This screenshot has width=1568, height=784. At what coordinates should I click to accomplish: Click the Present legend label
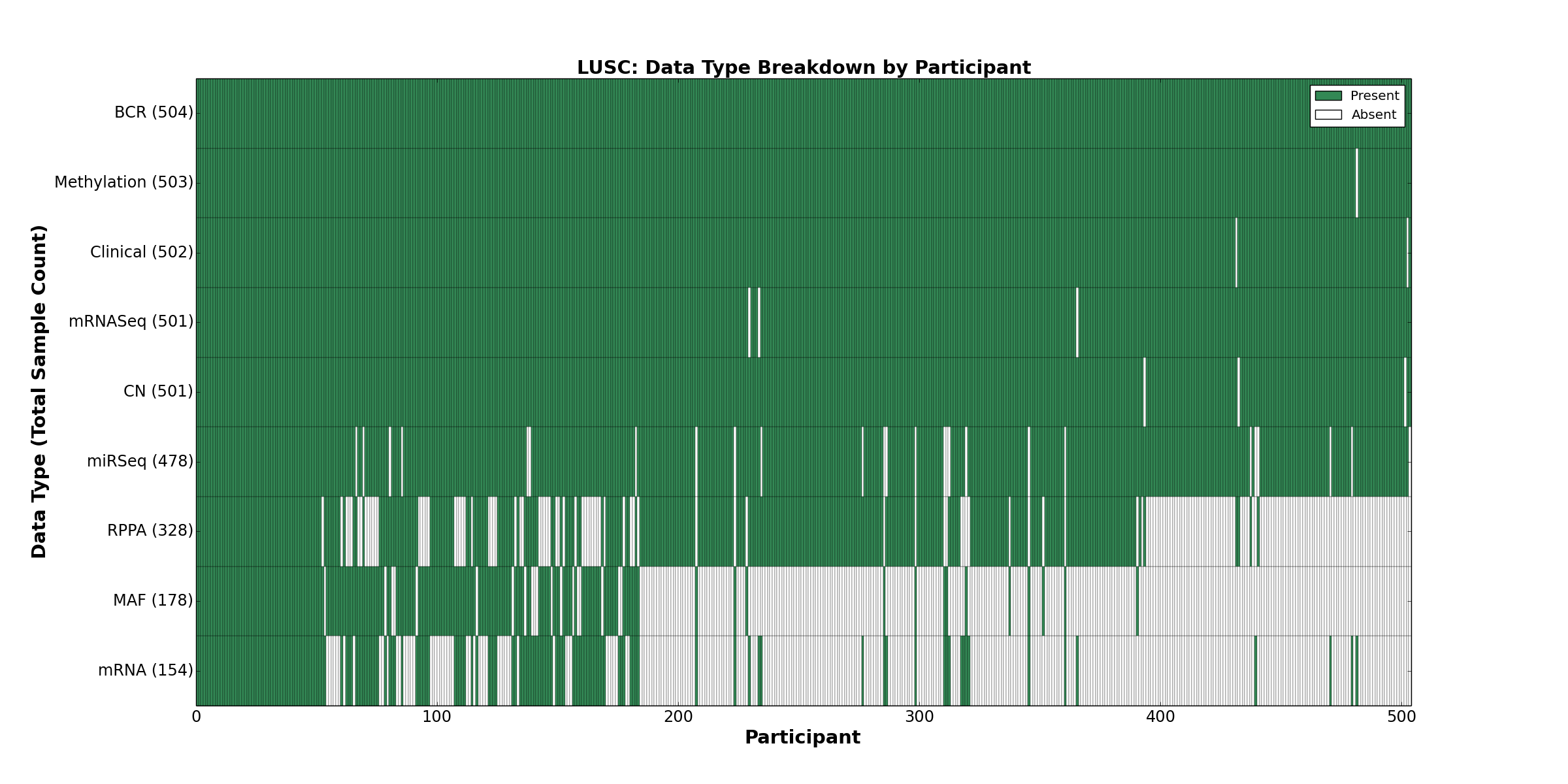pos(1375,96)
